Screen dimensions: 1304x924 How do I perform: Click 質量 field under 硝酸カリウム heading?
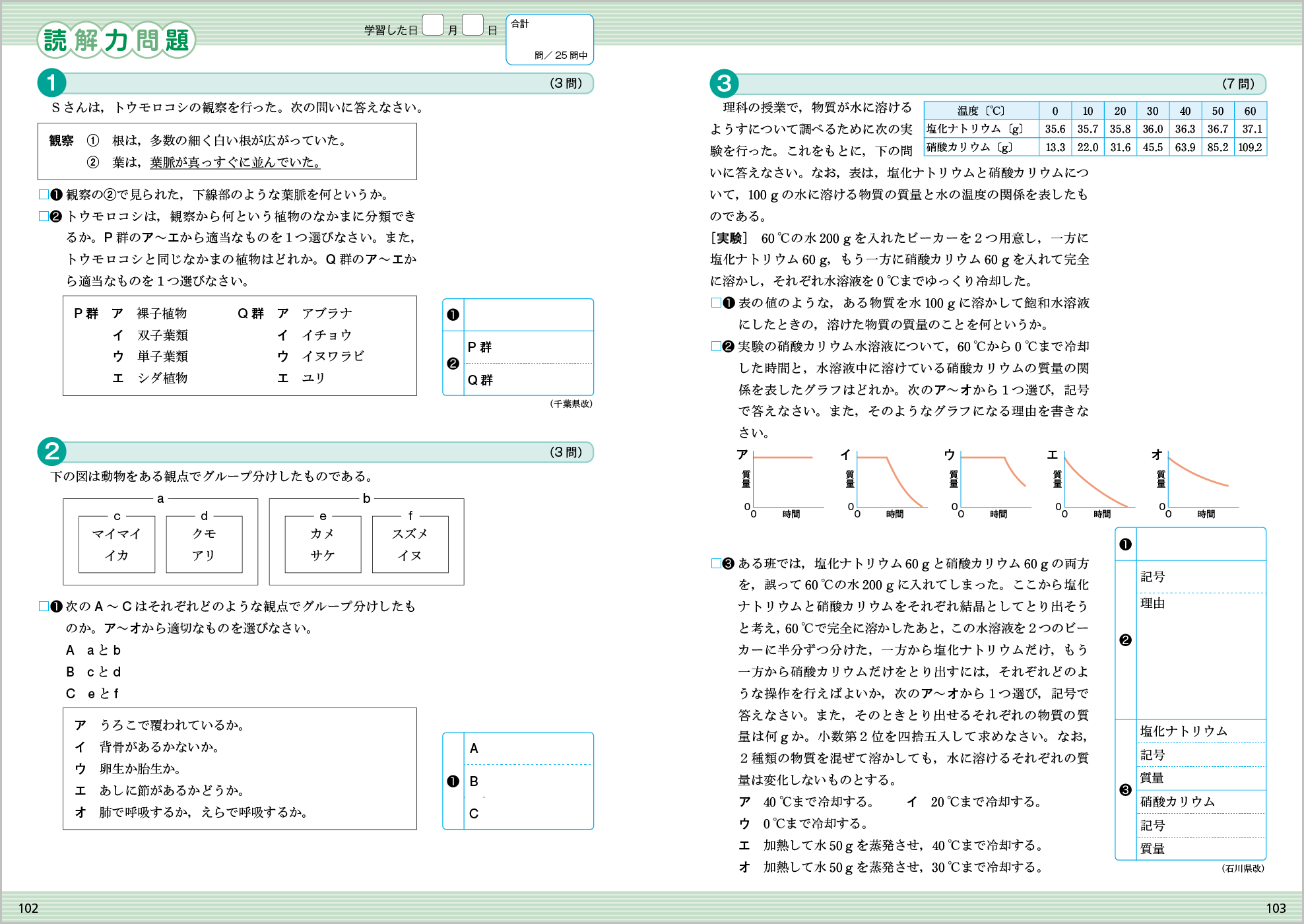pos(1201,848)
